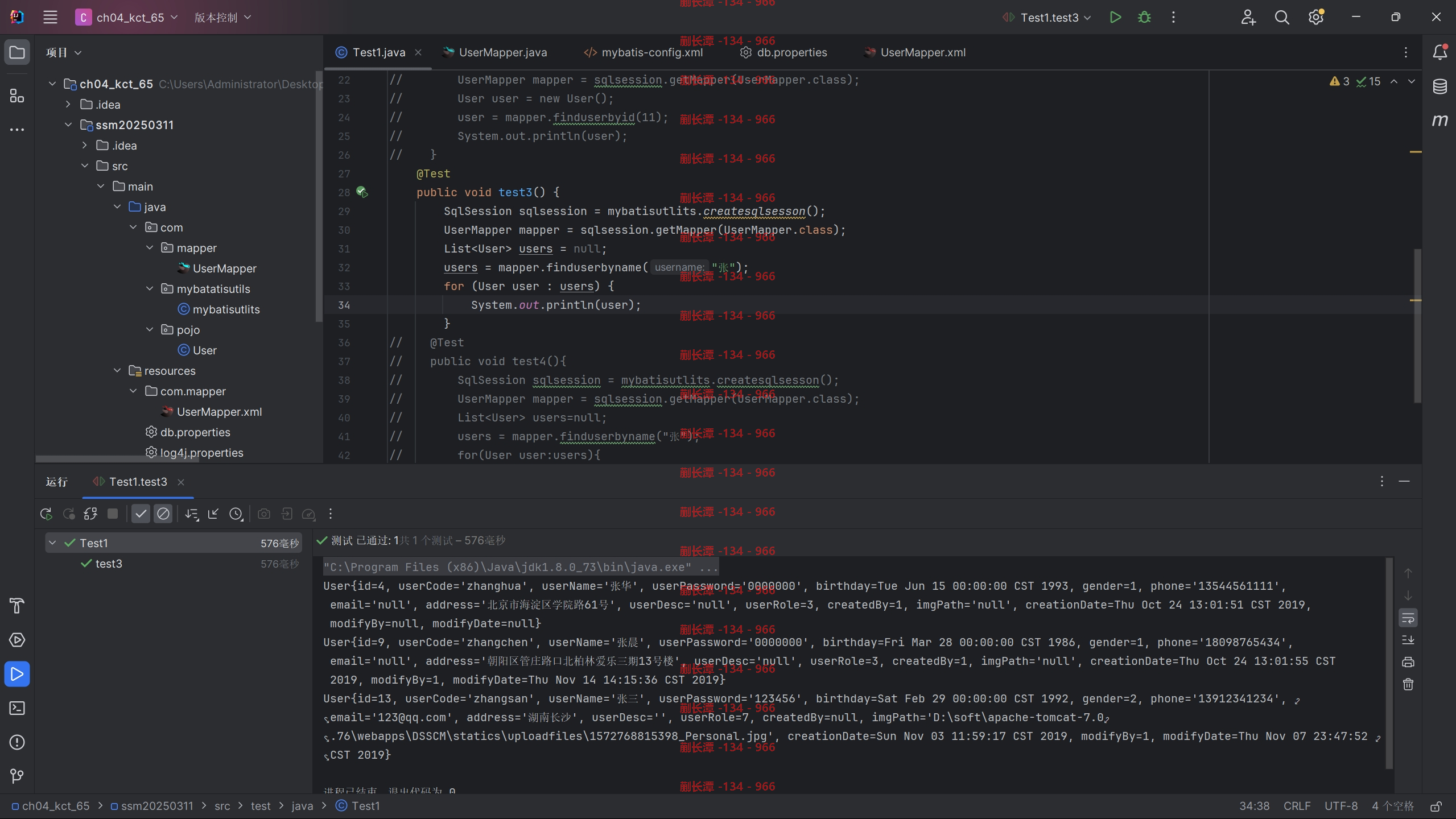Open 版本控制 dropdown
1456x819 pixels.
[x=222, y=17]
